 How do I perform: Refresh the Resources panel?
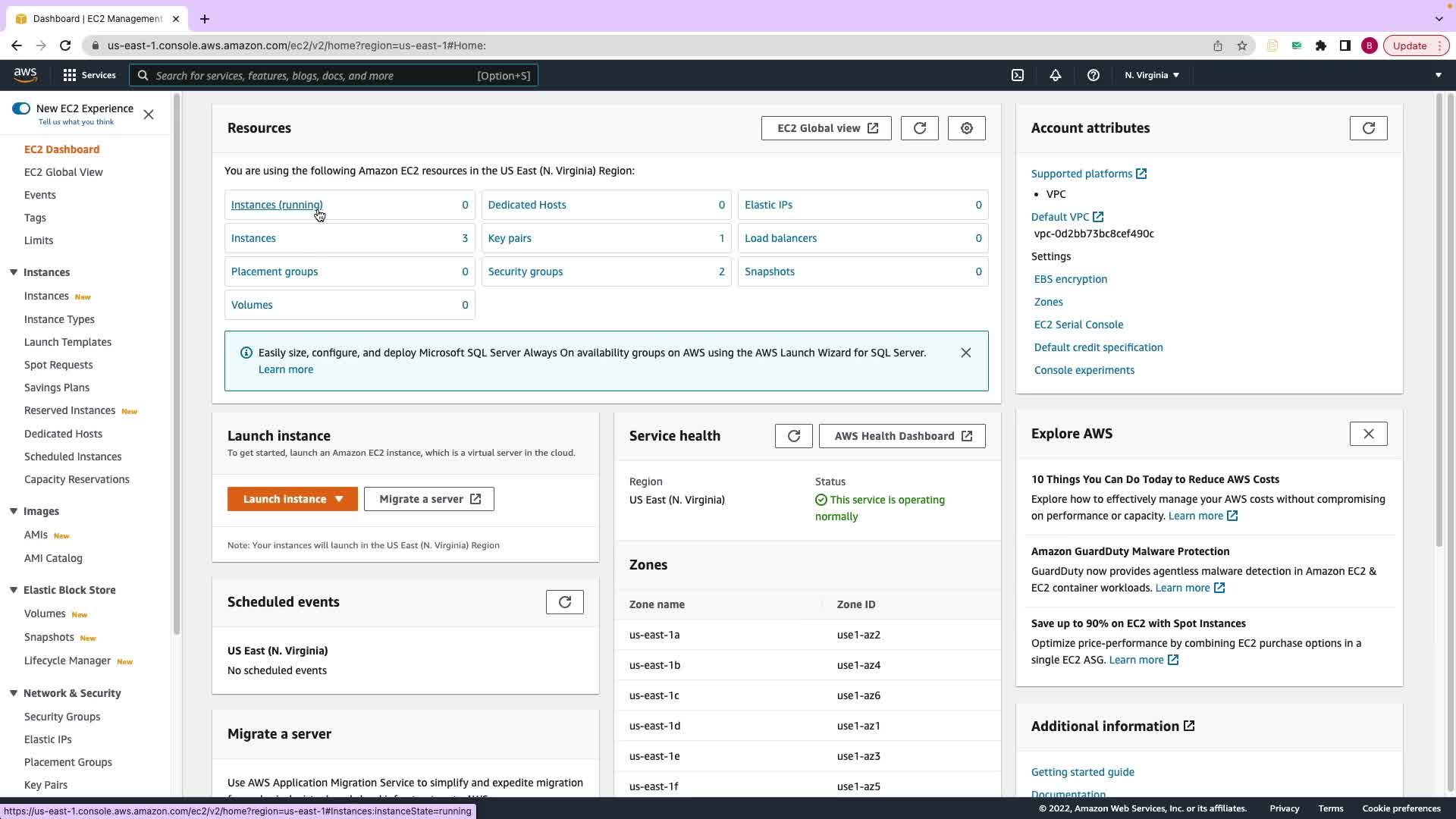[919, 128]
